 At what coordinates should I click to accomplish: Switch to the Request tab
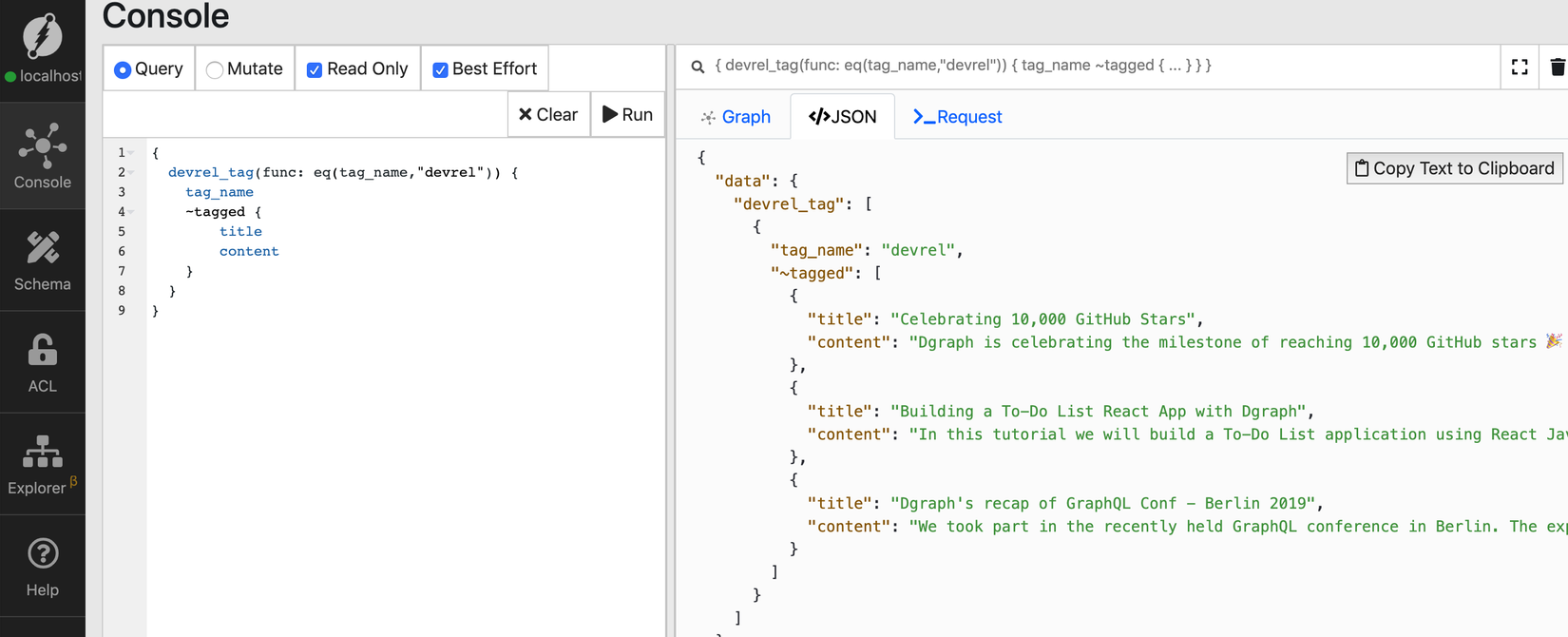[957, 117]
